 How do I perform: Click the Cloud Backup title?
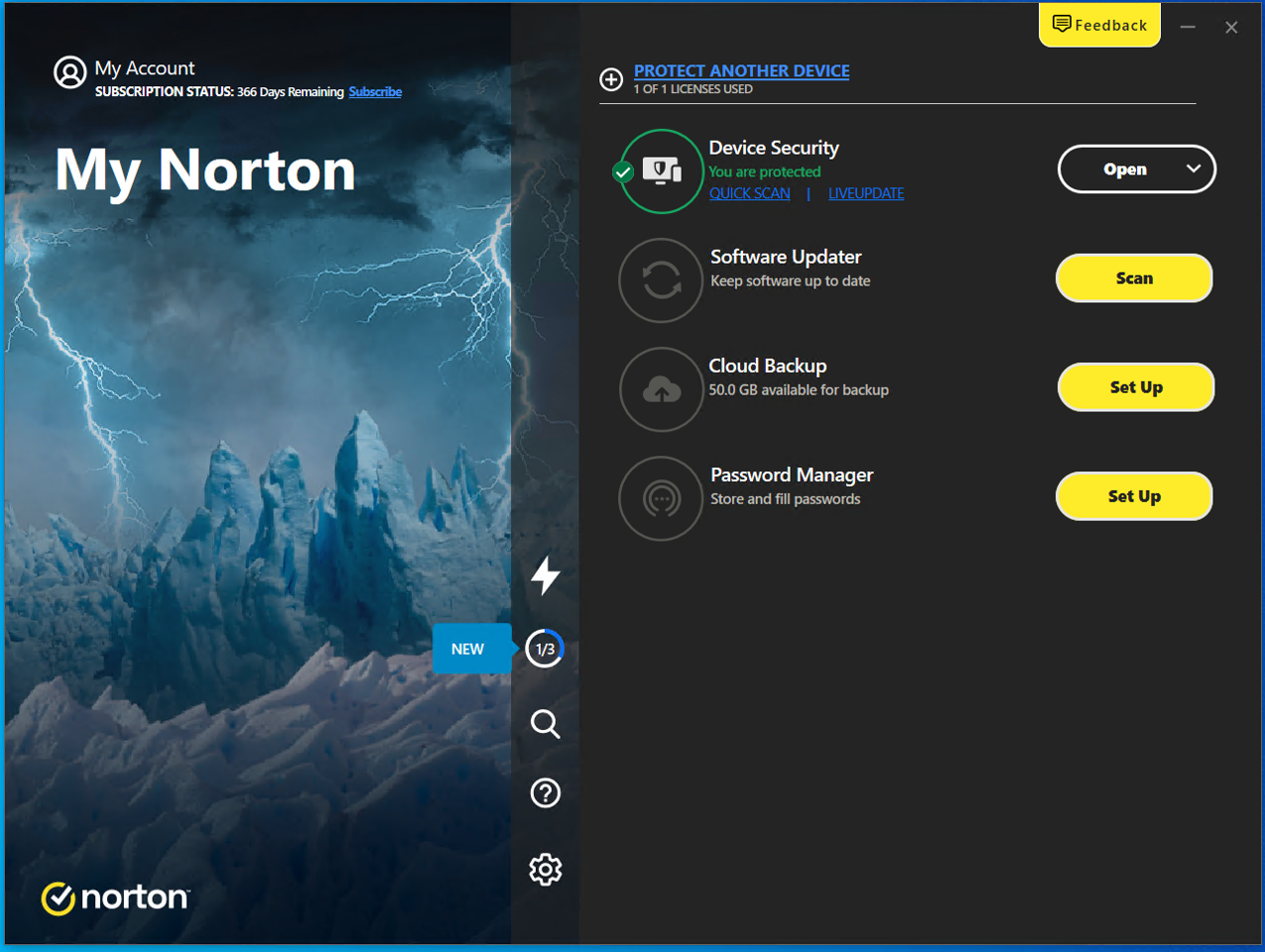(768, 366)
